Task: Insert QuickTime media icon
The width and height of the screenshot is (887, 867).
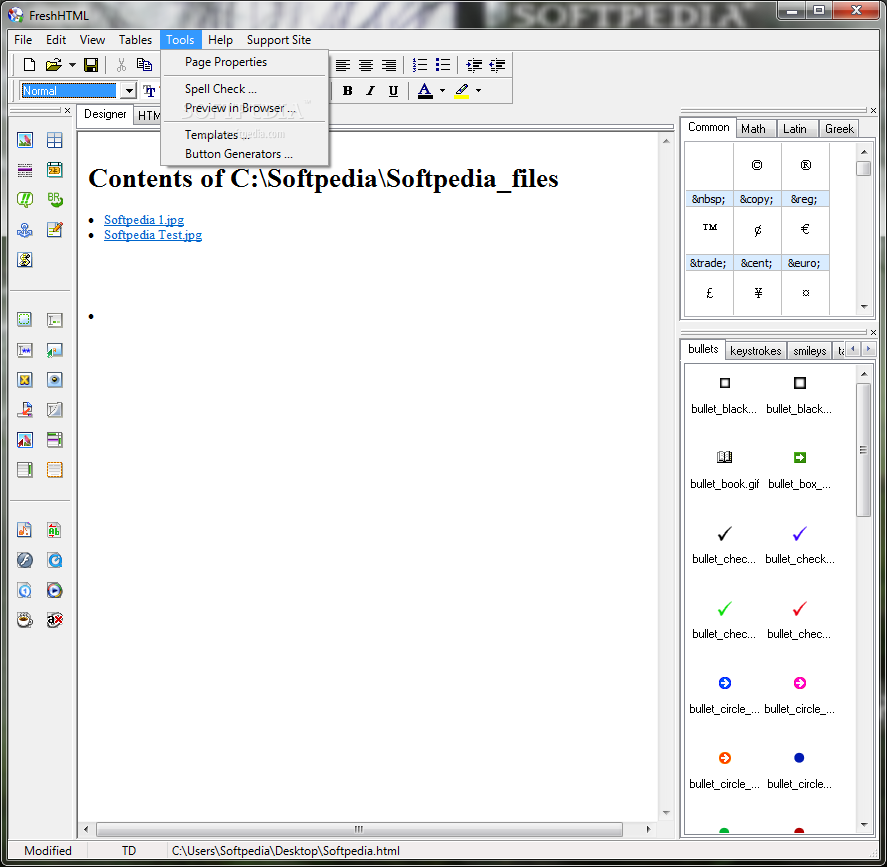Action: coord(55,560)
